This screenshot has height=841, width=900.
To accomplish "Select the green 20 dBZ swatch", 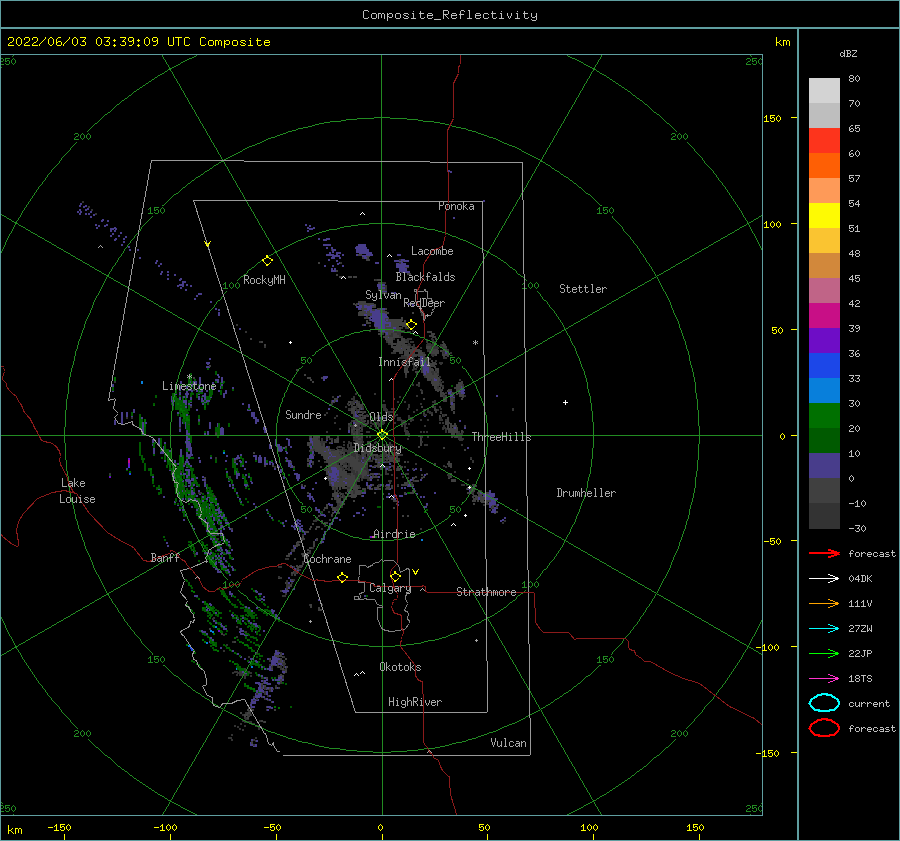I will click(824, 416).
